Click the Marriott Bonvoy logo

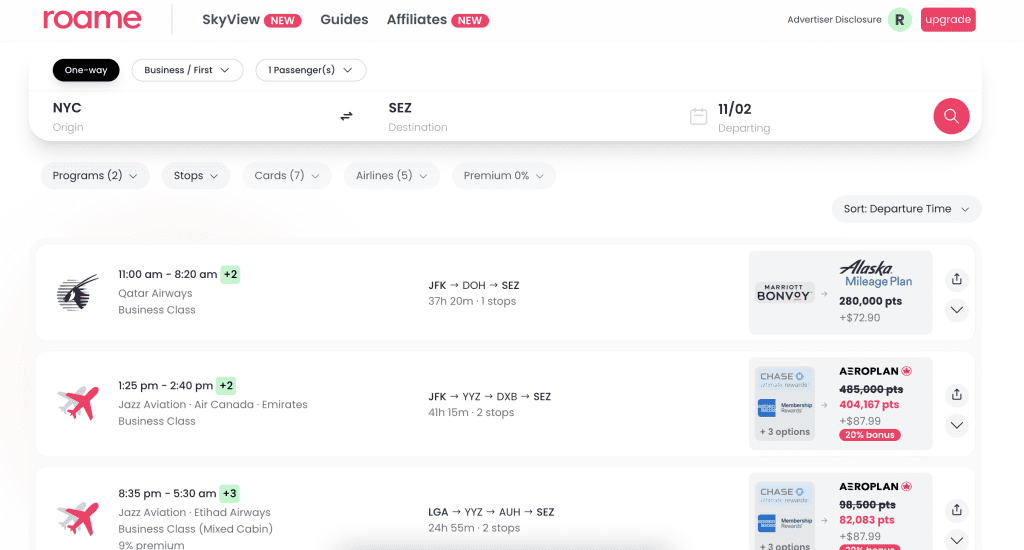(784, 293)
